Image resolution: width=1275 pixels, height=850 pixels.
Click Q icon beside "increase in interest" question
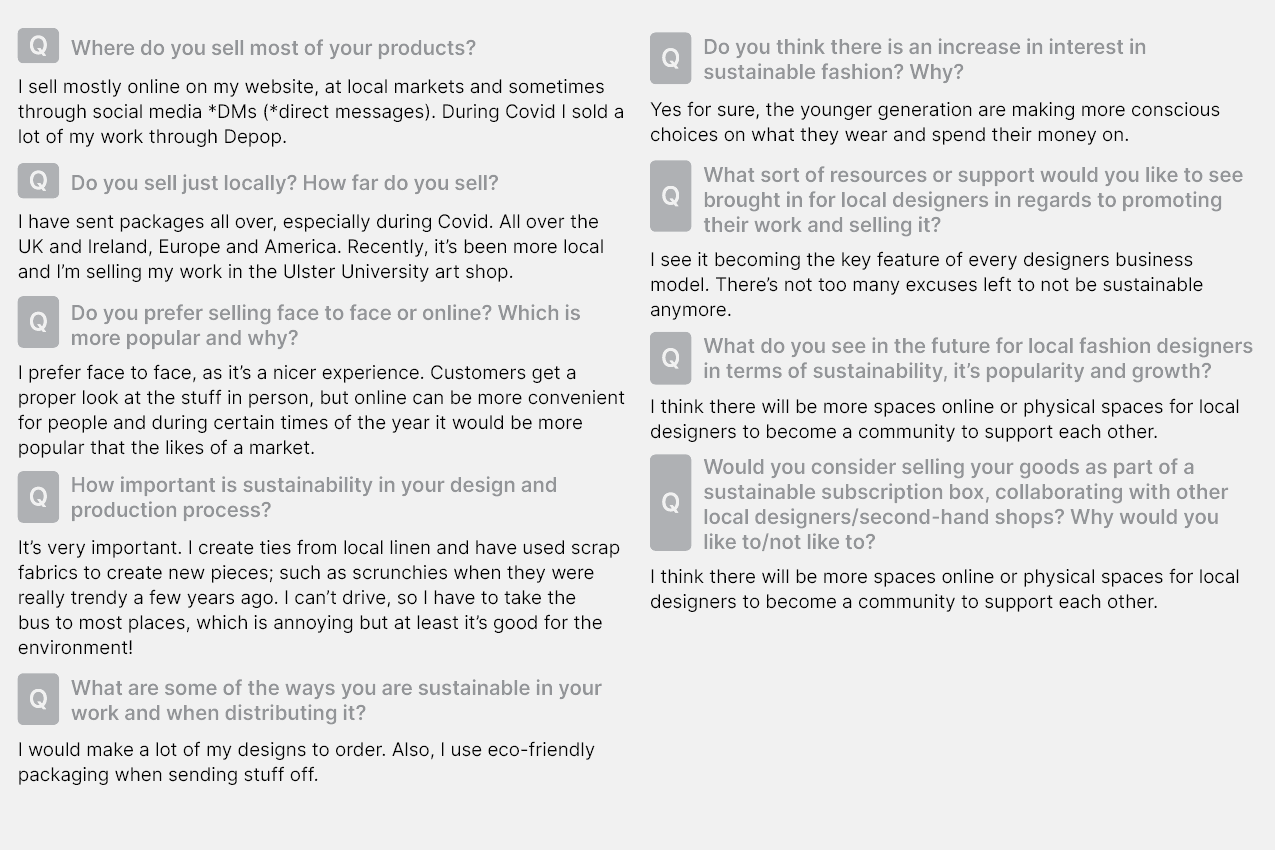point(670,58)
